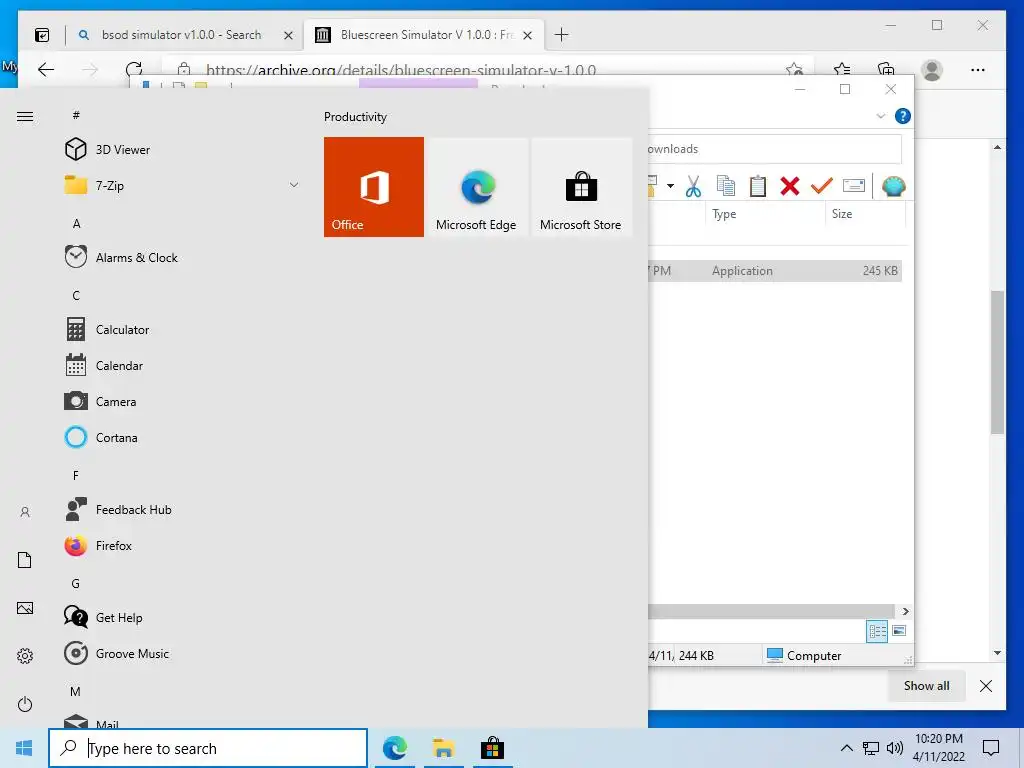Click the orange checkmark toolbar icon
Viewport: 1024px width, 768px height.
tap(821, 187)
